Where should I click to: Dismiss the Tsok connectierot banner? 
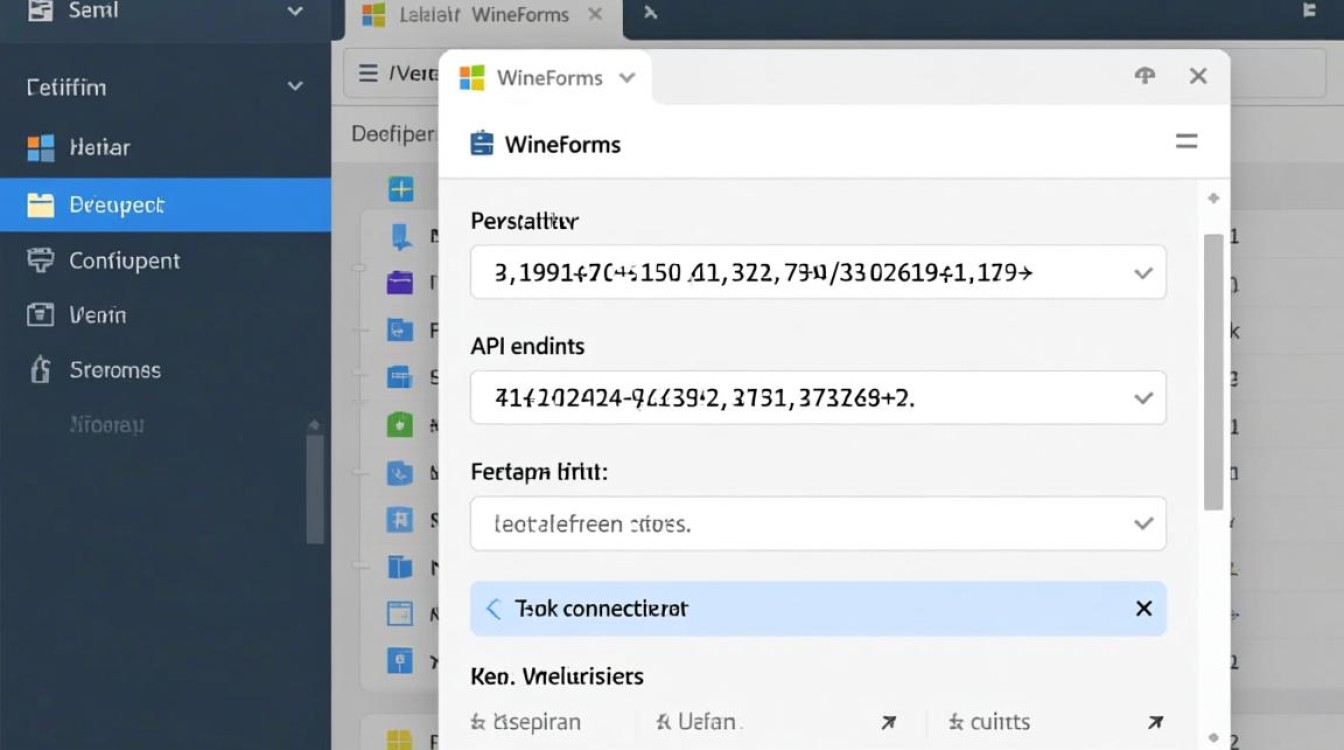[1144, 609]
